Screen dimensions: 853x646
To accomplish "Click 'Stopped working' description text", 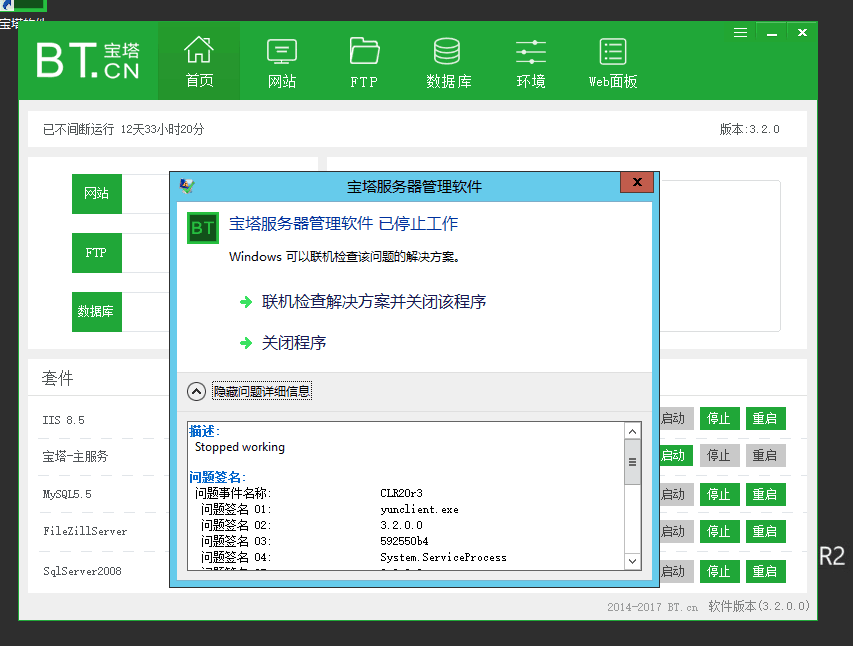I will (x=240, y=447).
